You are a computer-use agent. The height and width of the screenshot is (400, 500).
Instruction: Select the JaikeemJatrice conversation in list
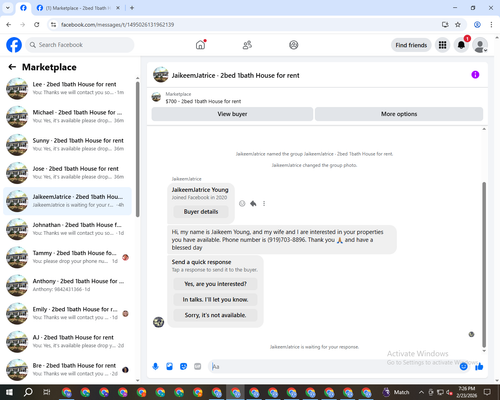67,201
